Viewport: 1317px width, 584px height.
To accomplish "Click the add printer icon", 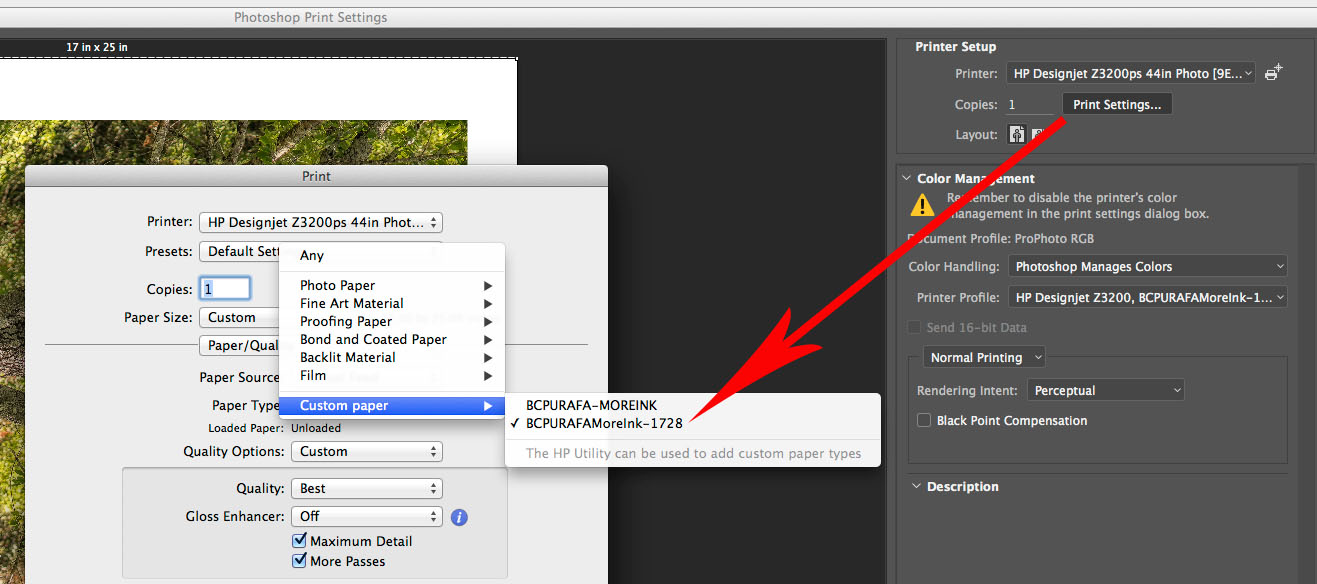I will coord(1273,73).
